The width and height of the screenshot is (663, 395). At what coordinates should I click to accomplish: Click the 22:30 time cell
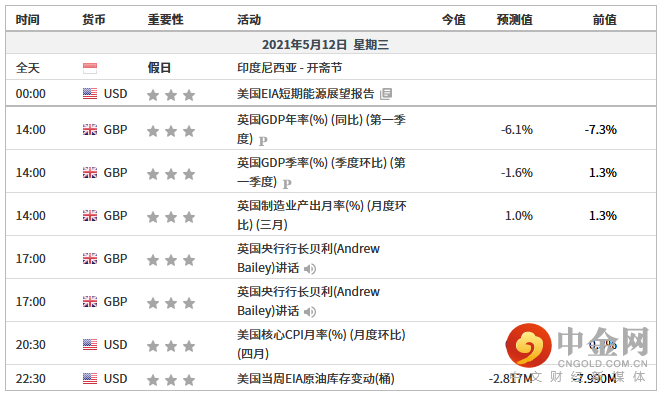click(30, 379)
